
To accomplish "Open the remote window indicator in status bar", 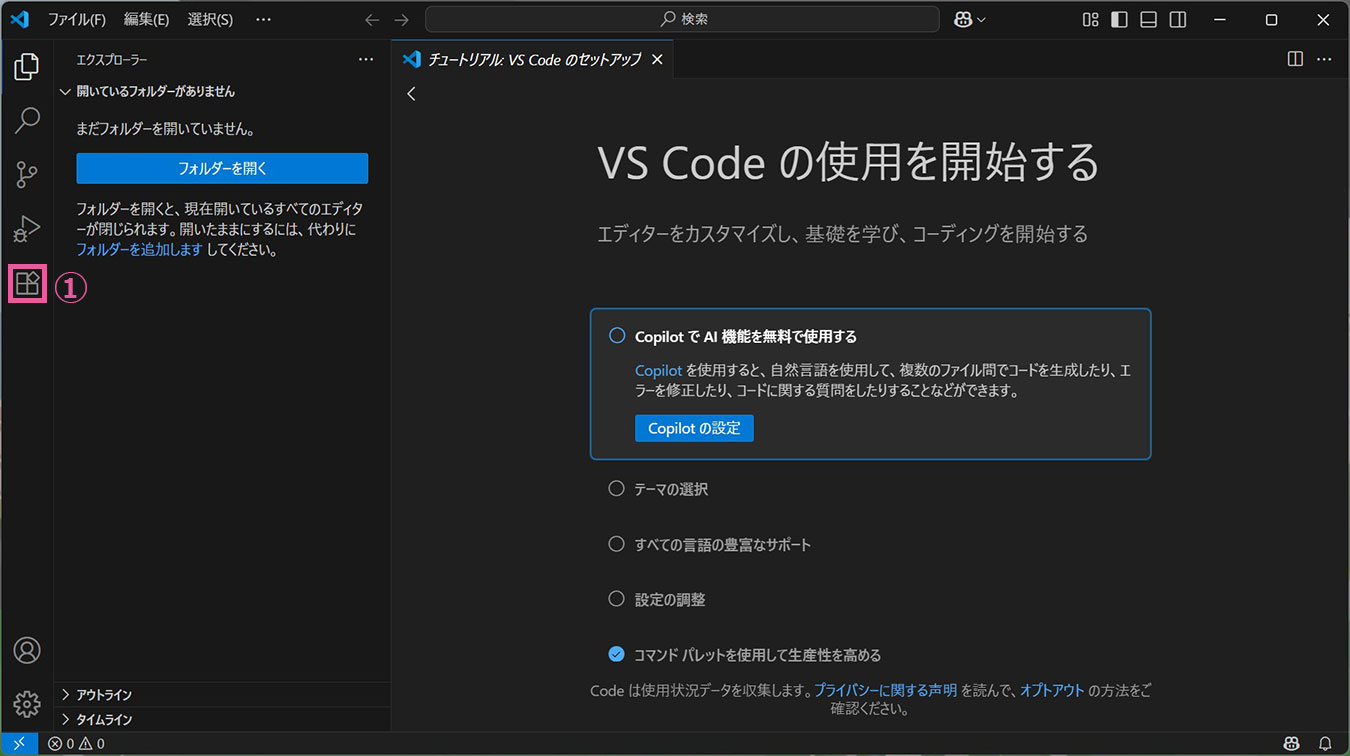I will (x=19, y=743).
